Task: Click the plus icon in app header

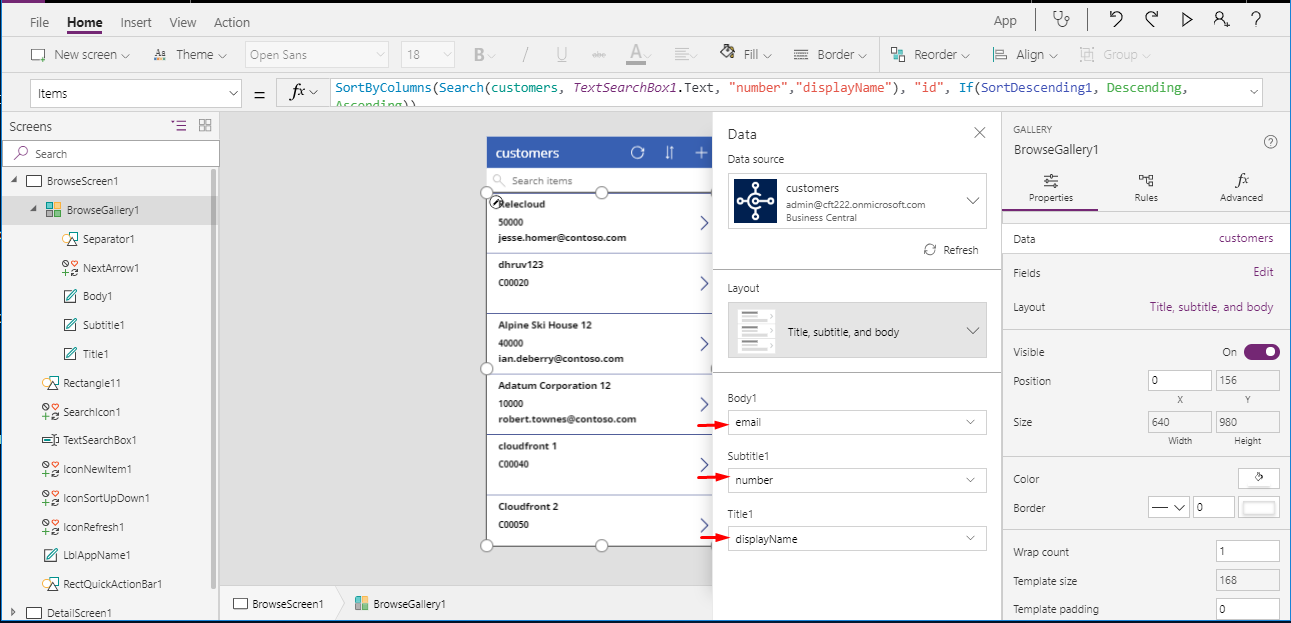Action: coord(701,153)
